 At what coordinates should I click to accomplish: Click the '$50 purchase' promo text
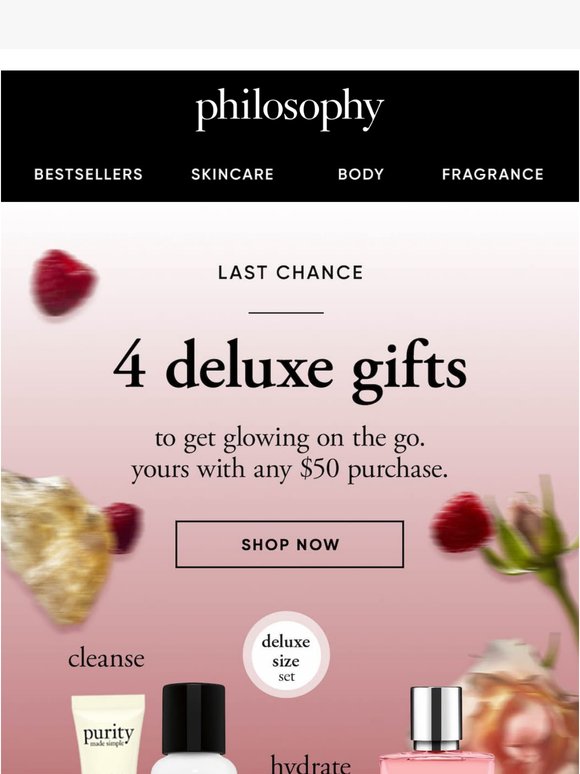click(x=374, y=469)
